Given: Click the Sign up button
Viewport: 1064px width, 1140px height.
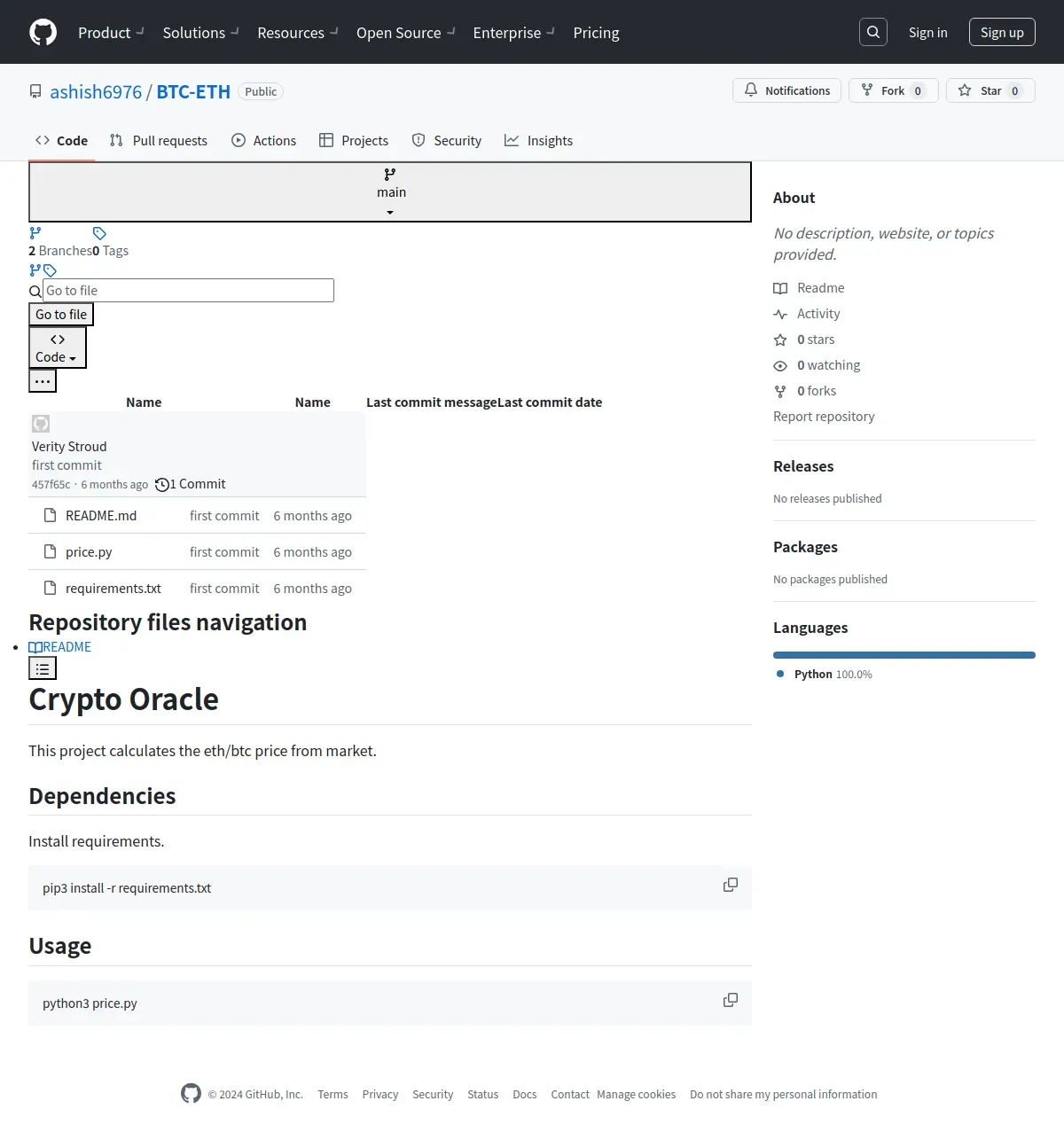Looking at the screenshot, I should [1002, 32].
